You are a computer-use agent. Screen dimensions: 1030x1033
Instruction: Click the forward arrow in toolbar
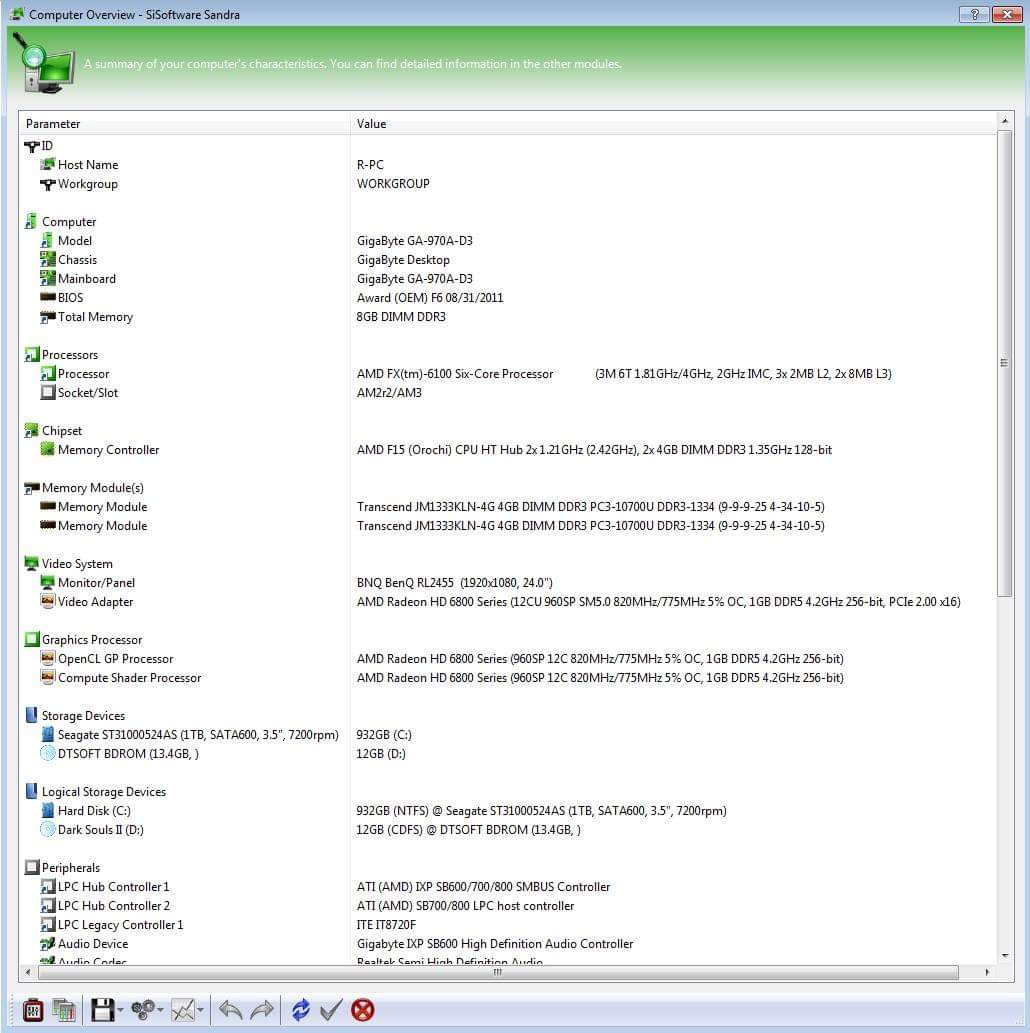(262, 1010)
